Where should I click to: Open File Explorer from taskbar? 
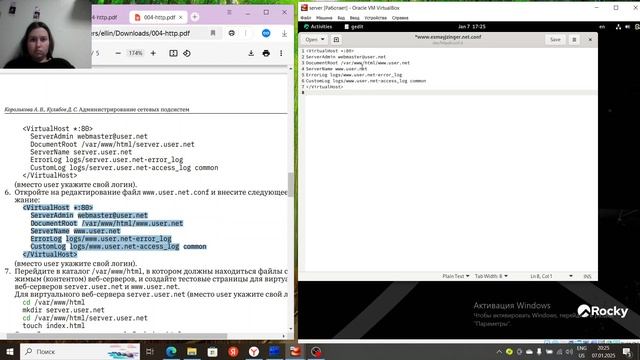tap(192, 351)
